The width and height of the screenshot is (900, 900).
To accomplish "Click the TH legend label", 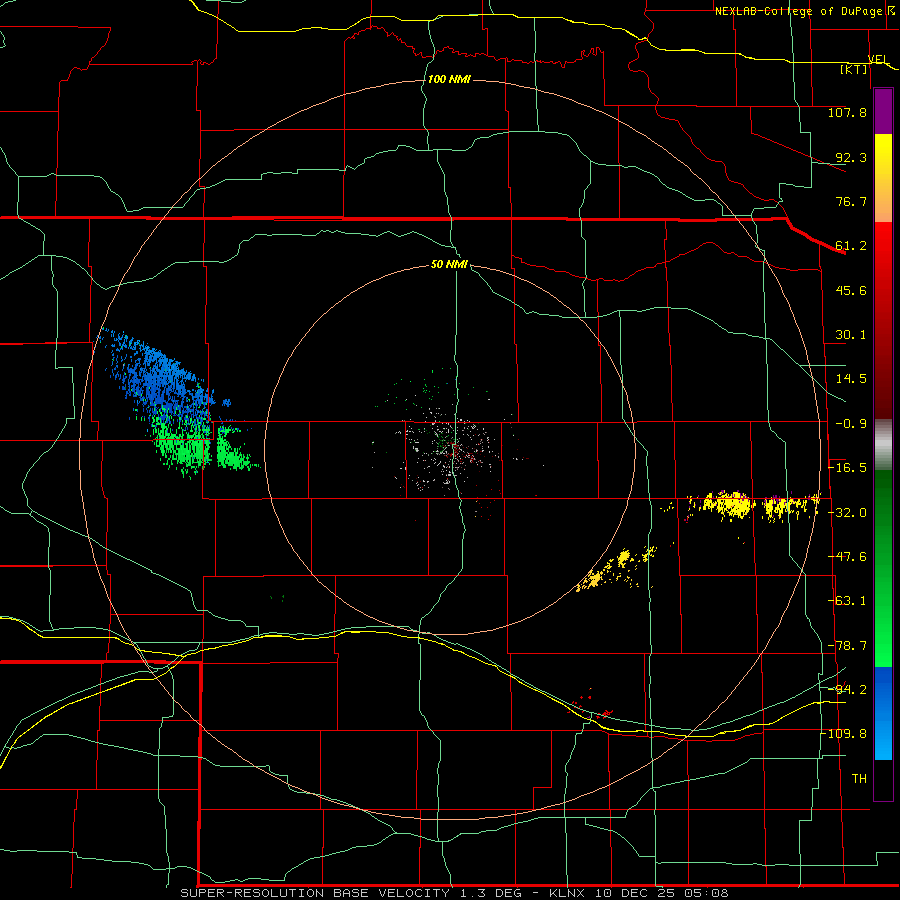I will [x=859, y=779].
